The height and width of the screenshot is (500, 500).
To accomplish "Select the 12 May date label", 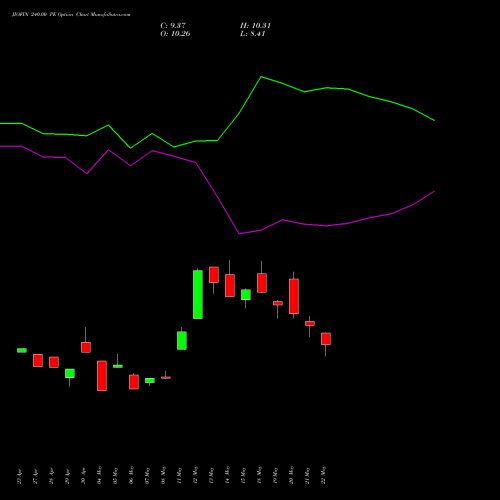I will 195,475.
